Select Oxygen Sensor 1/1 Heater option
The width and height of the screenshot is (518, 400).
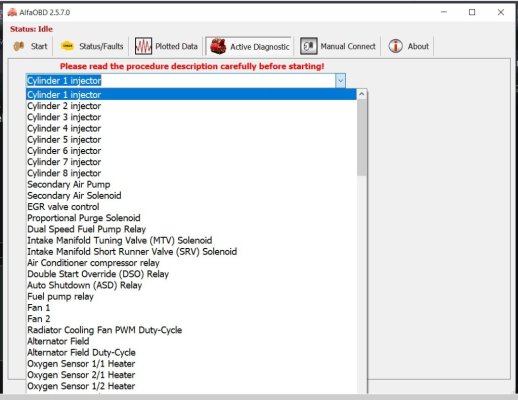coord(191,364)
